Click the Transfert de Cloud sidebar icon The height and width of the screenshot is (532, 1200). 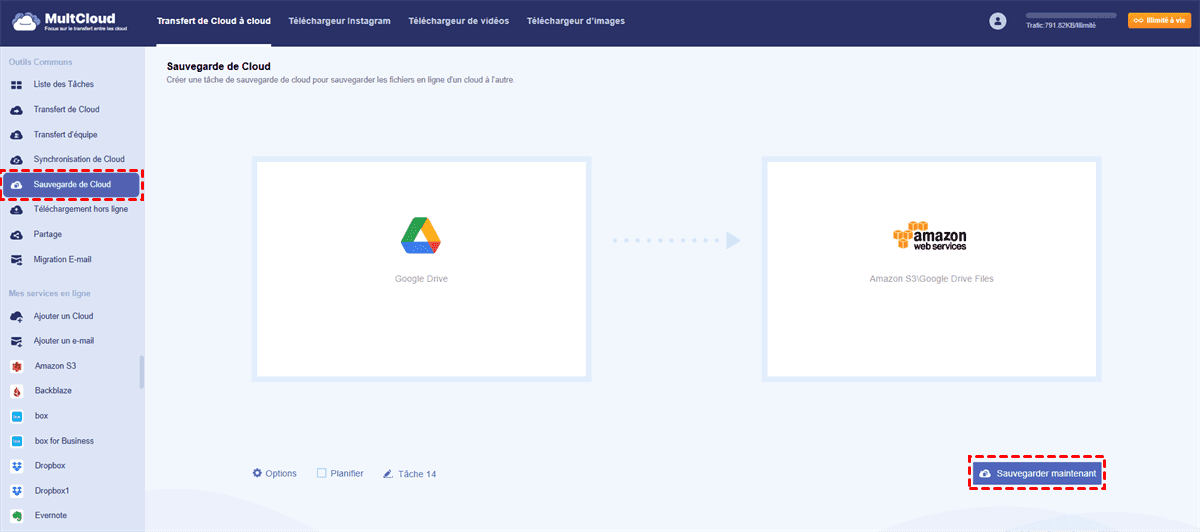coord(16,110)
